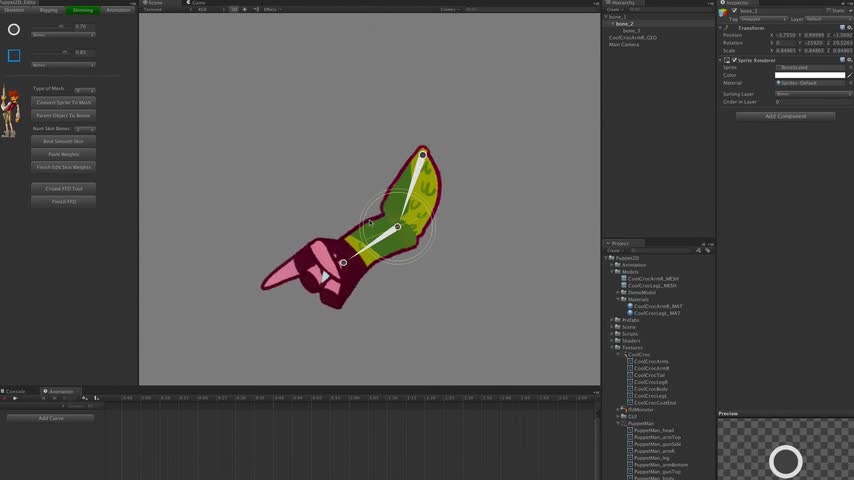The image size is (854, 480).
Task: Open the sorting layer dropdown under square slider
Action: click(63, 65)
